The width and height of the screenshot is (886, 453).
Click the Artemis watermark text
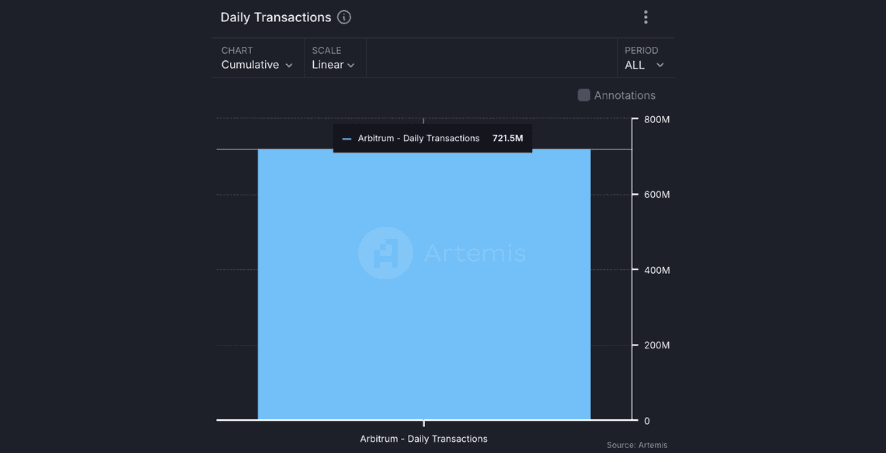tap(475, 253)
